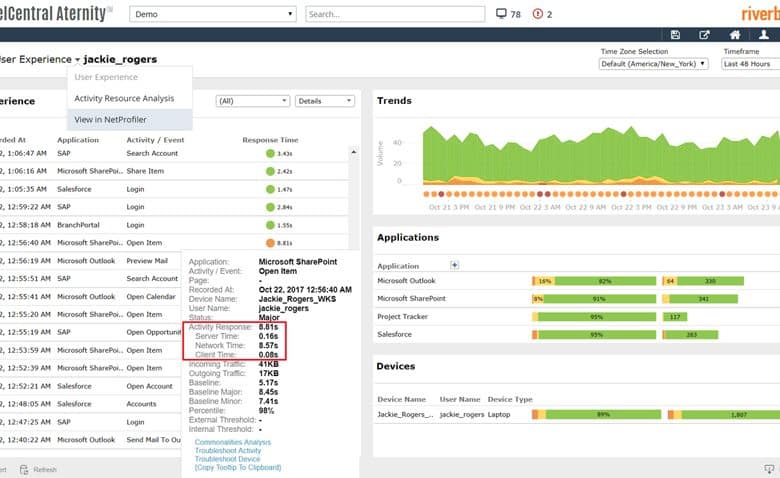
Task: Click the Search input field
Action: click(x=395, y=14)
